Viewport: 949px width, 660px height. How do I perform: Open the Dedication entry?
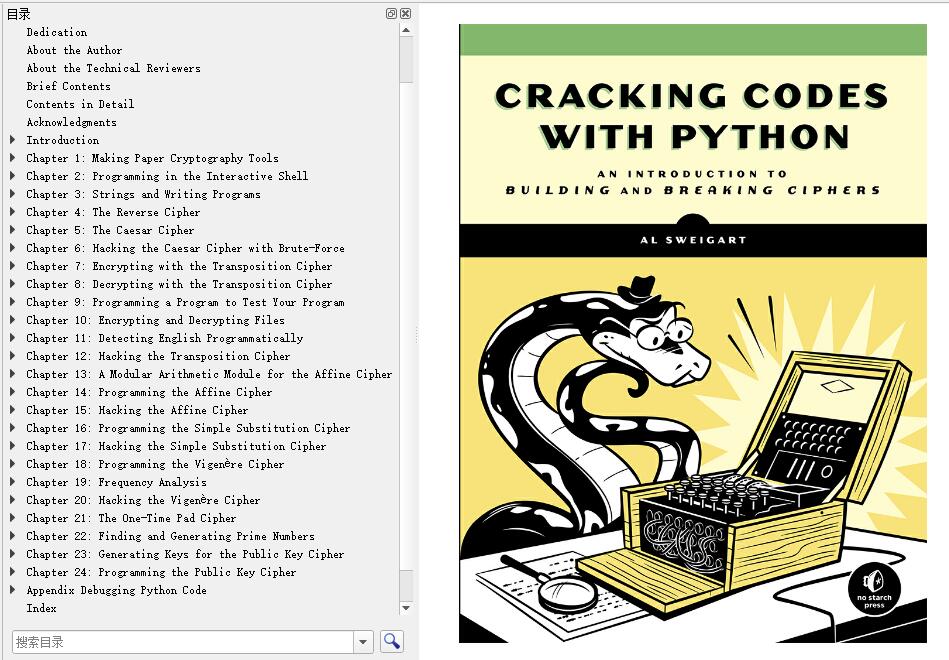tap(57, 32)
